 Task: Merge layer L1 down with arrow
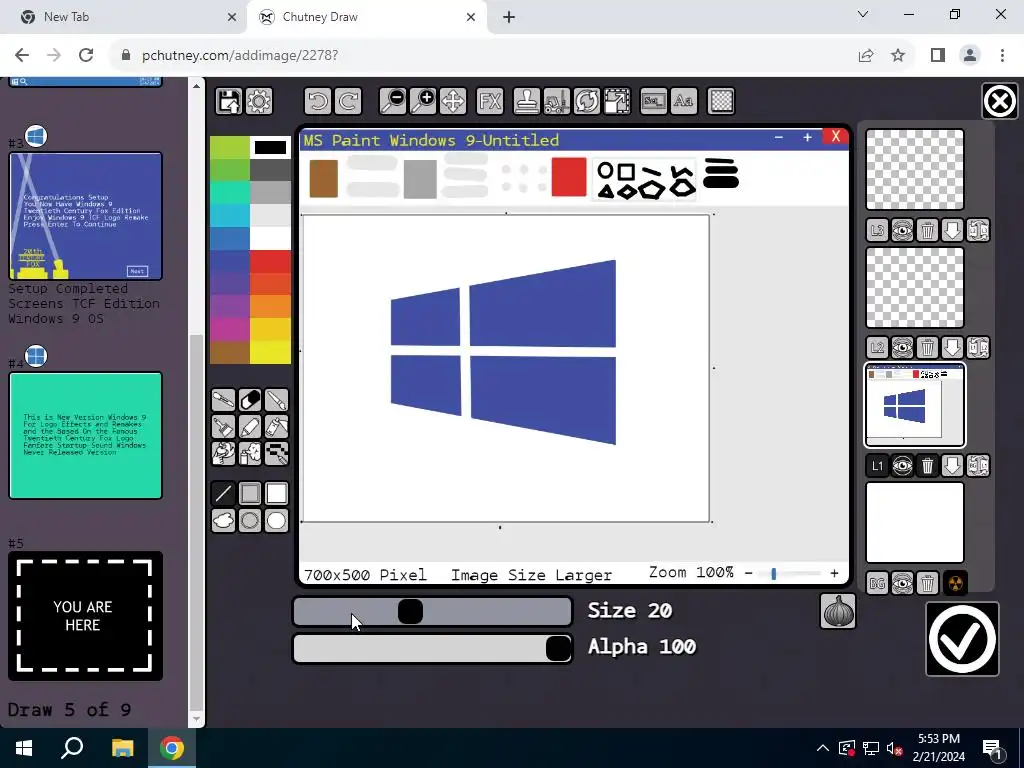[x=952, y=466]
